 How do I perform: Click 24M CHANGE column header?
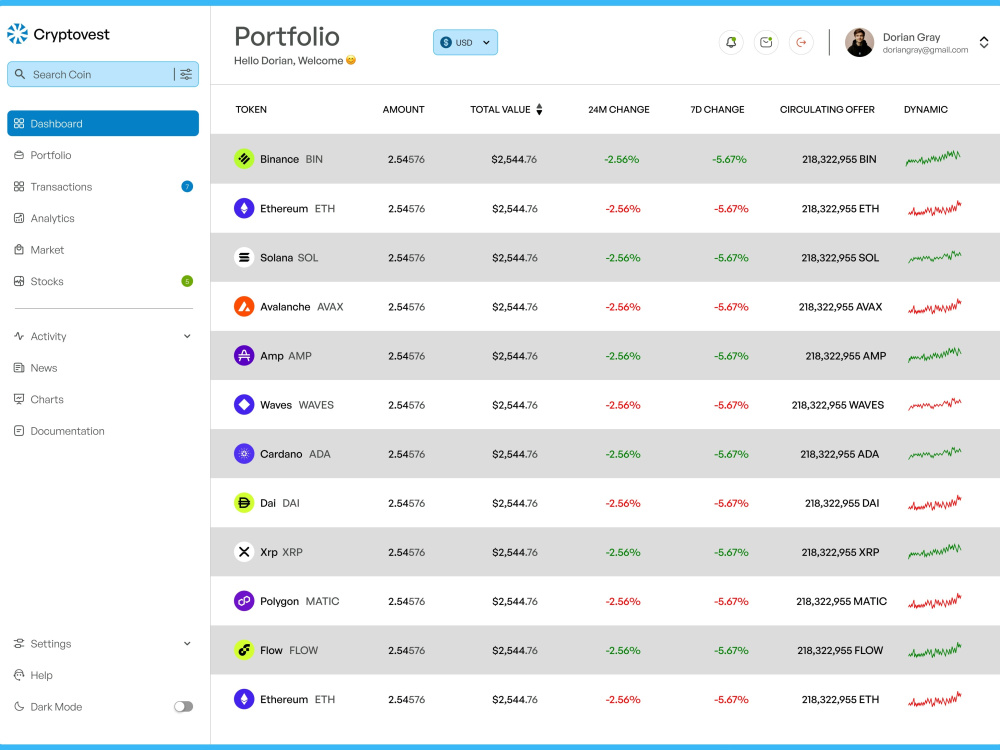point(619,110)
